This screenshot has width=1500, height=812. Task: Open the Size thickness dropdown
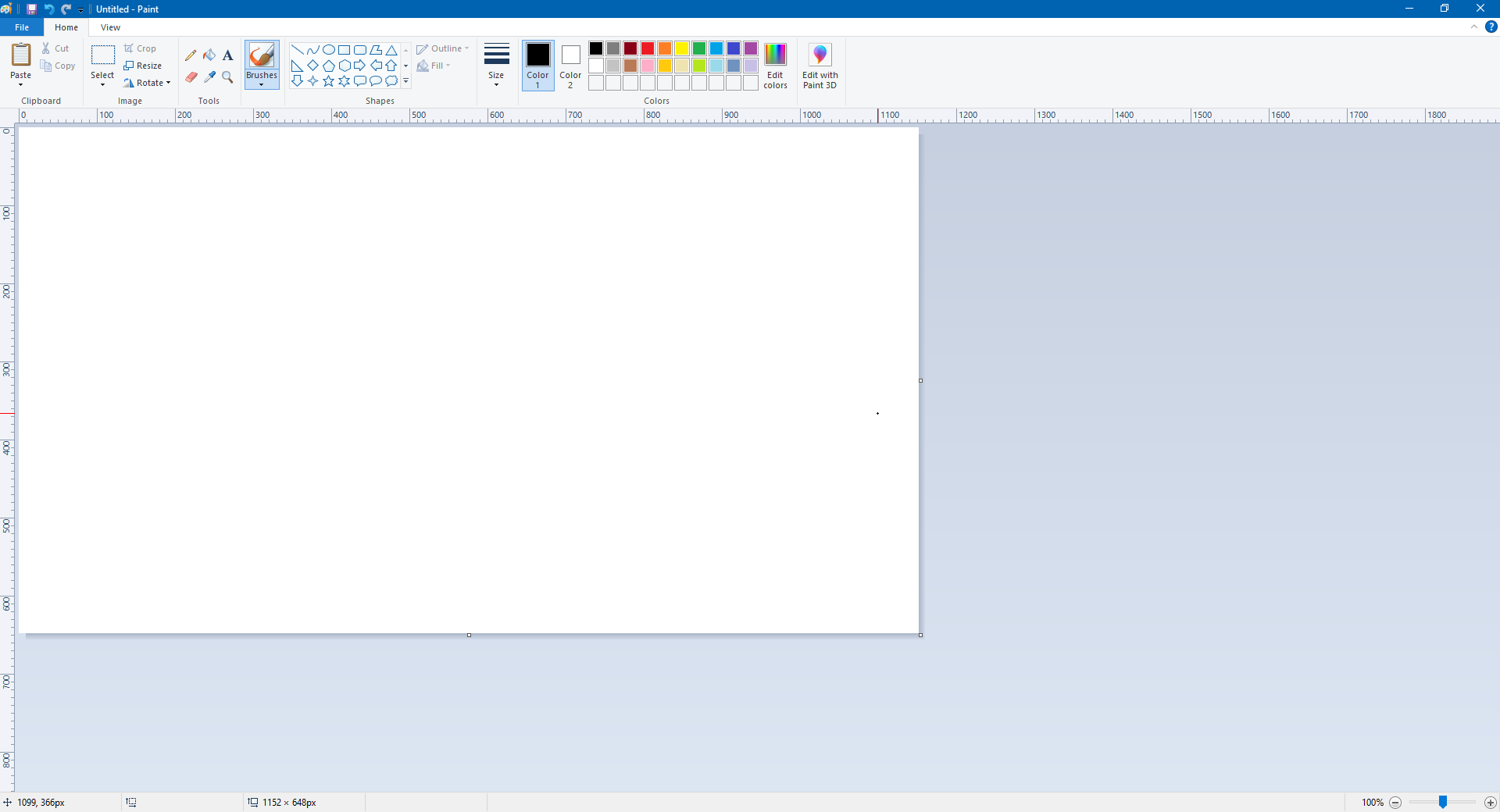coord(496,66)
